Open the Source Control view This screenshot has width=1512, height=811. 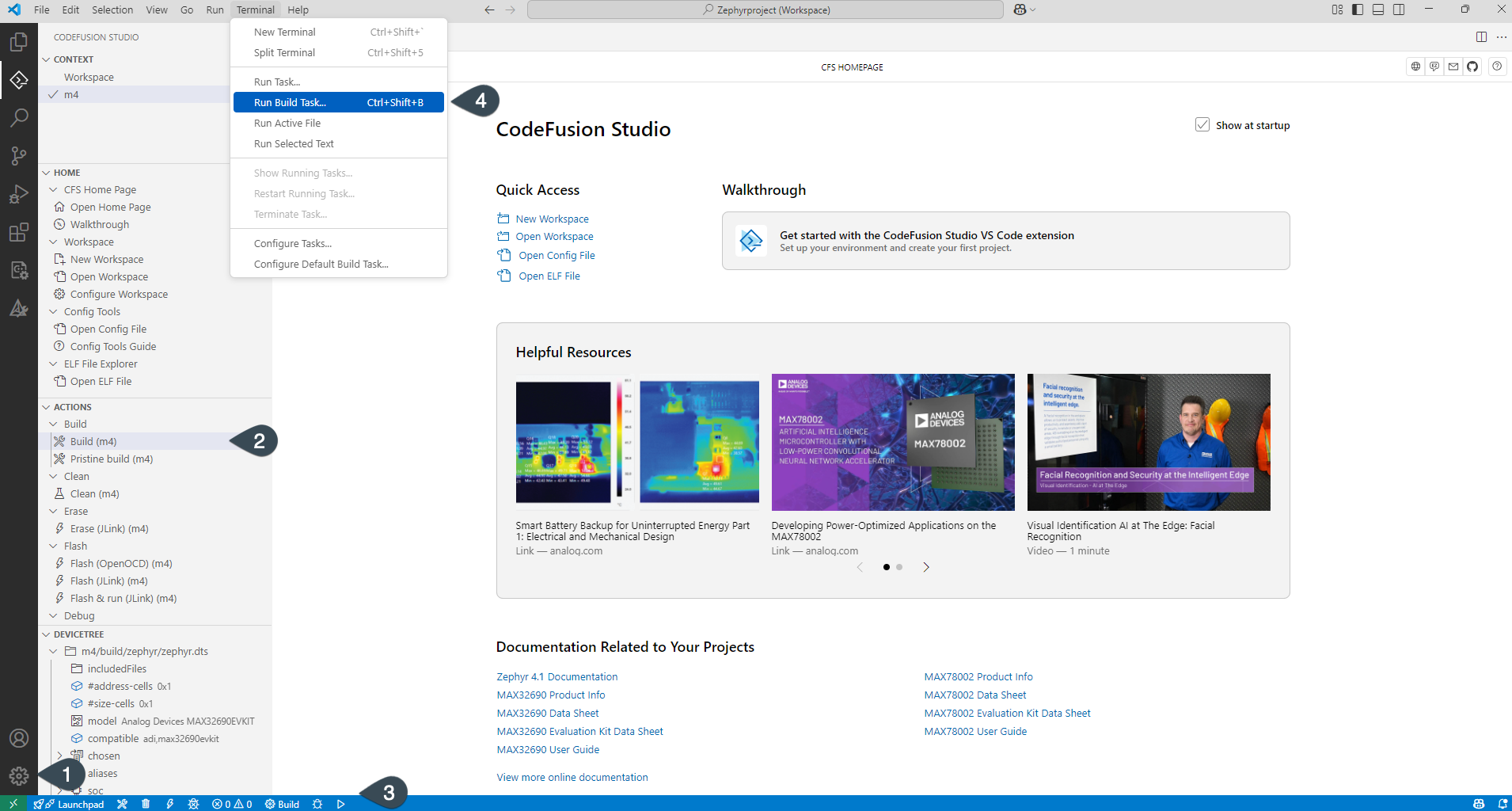pos(19,156)
